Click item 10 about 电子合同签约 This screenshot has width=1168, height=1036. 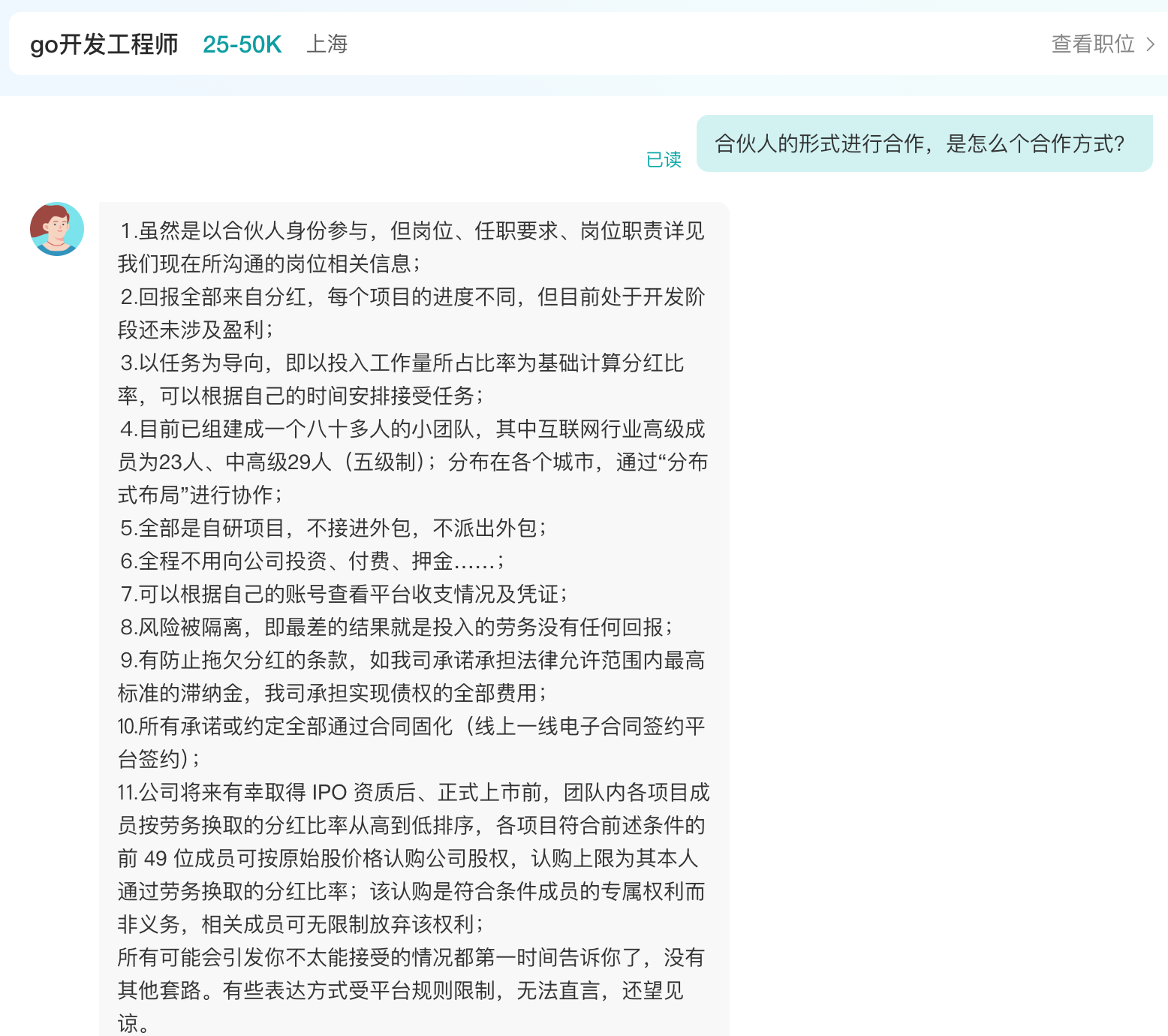pos(411,742)
